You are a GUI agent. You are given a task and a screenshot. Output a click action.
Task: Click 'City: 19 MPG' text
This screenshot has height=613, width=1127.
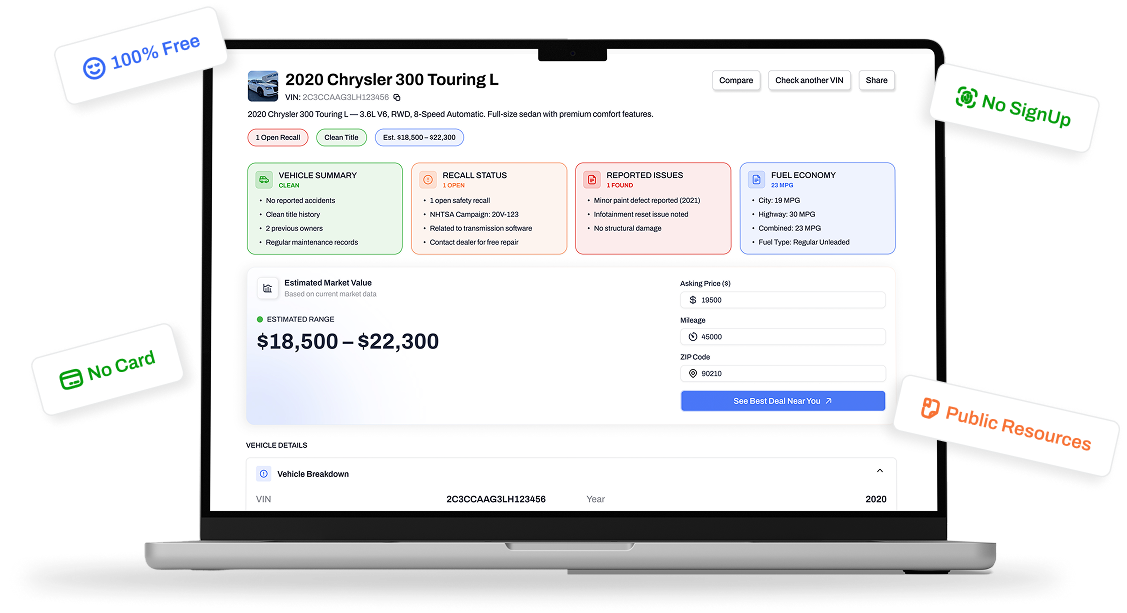click(x=778, y=201)
